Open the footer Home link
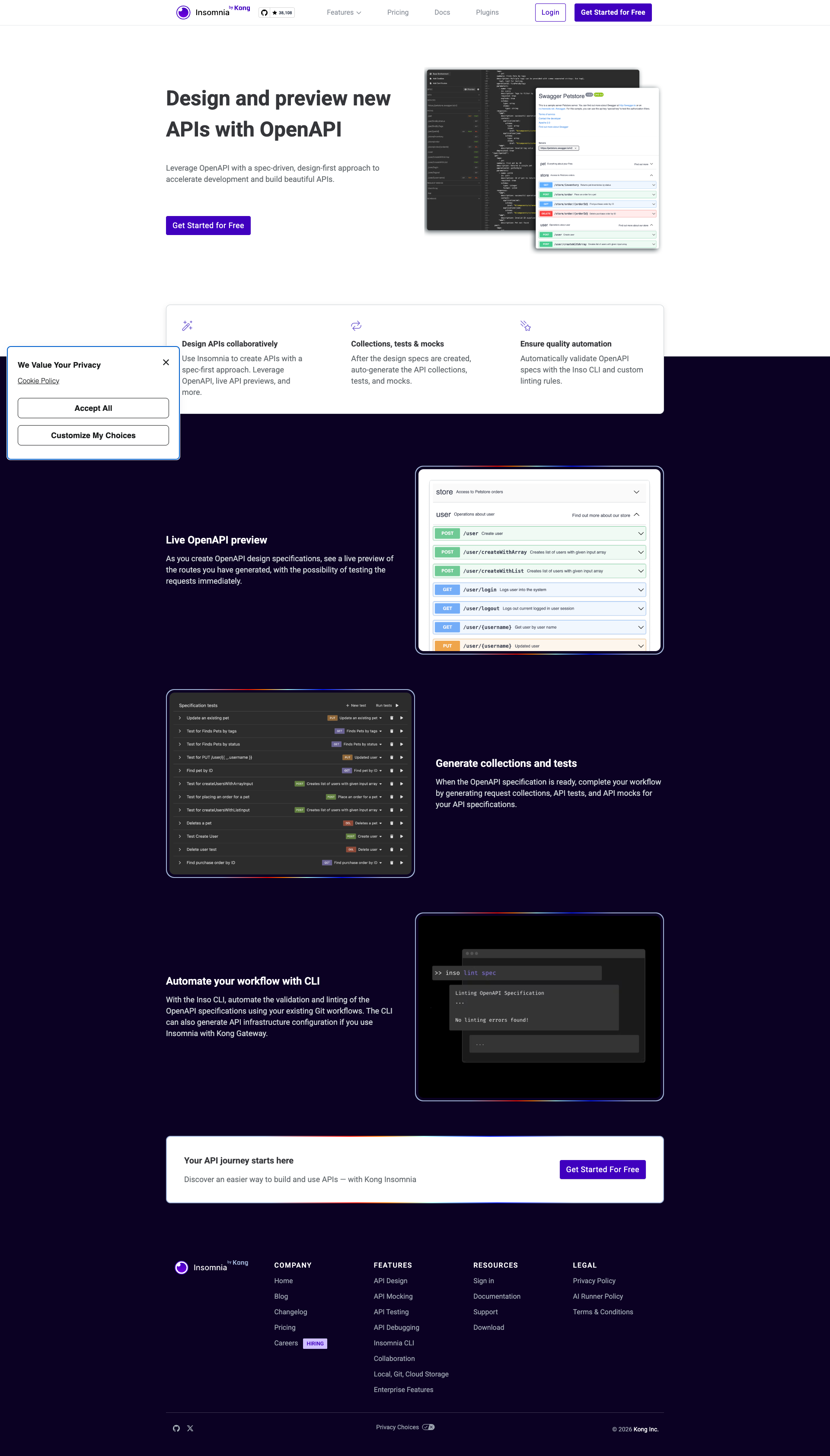 coord(283,1281)
